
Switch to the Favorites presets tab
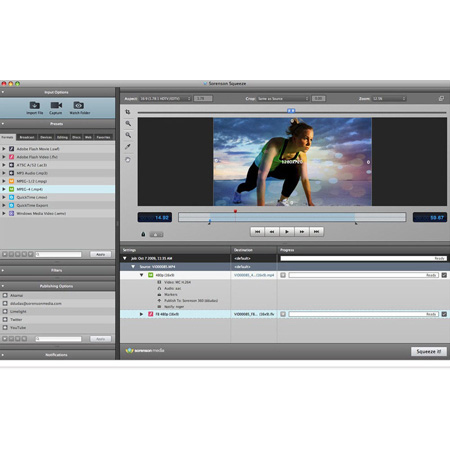(103, 137)
